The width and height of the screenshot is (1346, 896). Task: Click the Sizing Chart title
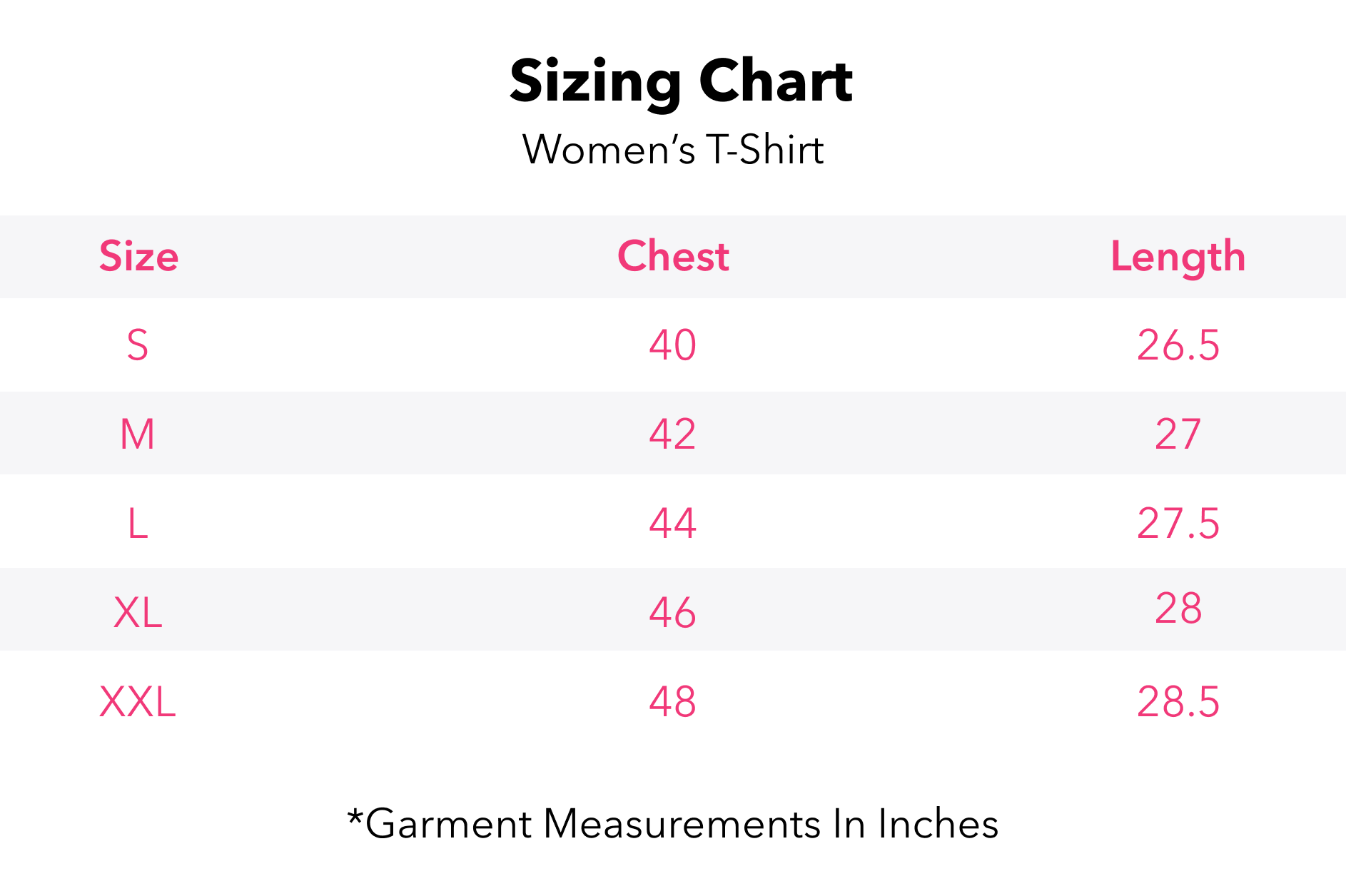pyautogui.click(x=681, y=81)
